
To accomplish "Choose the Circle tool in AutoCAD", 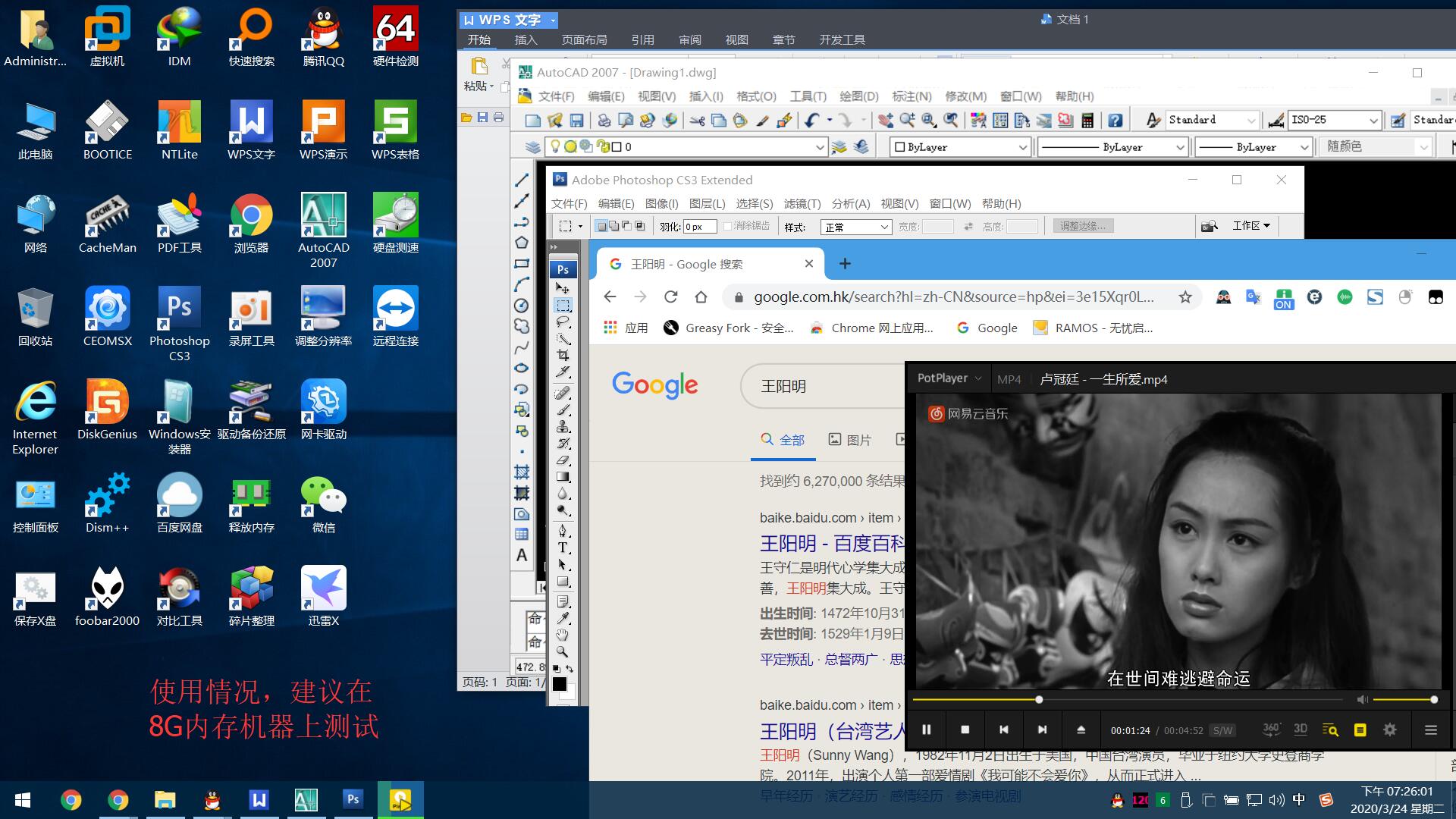I will click(x=522, y=306).
